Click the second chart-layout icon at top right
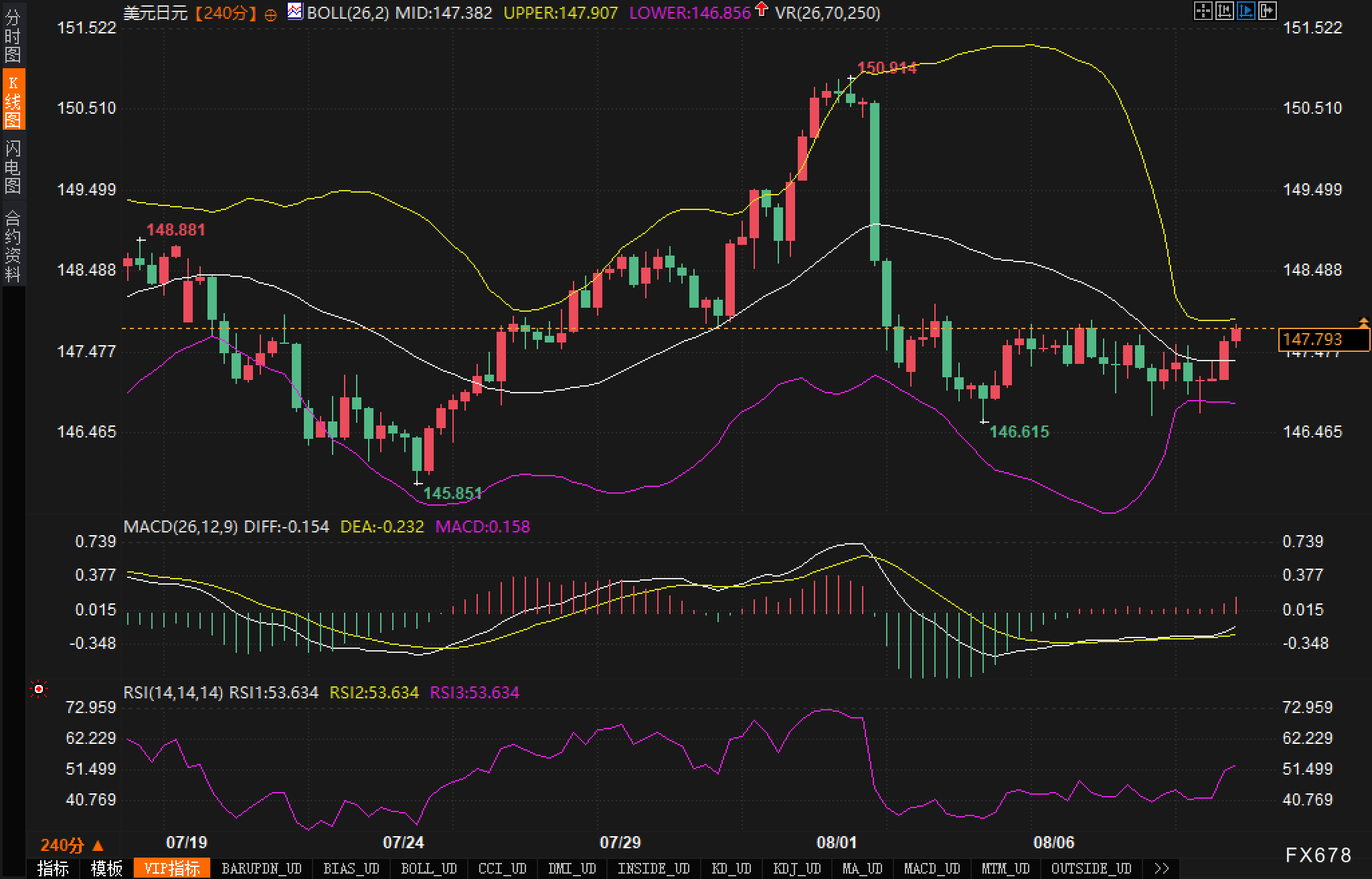 coord(1224,11)
